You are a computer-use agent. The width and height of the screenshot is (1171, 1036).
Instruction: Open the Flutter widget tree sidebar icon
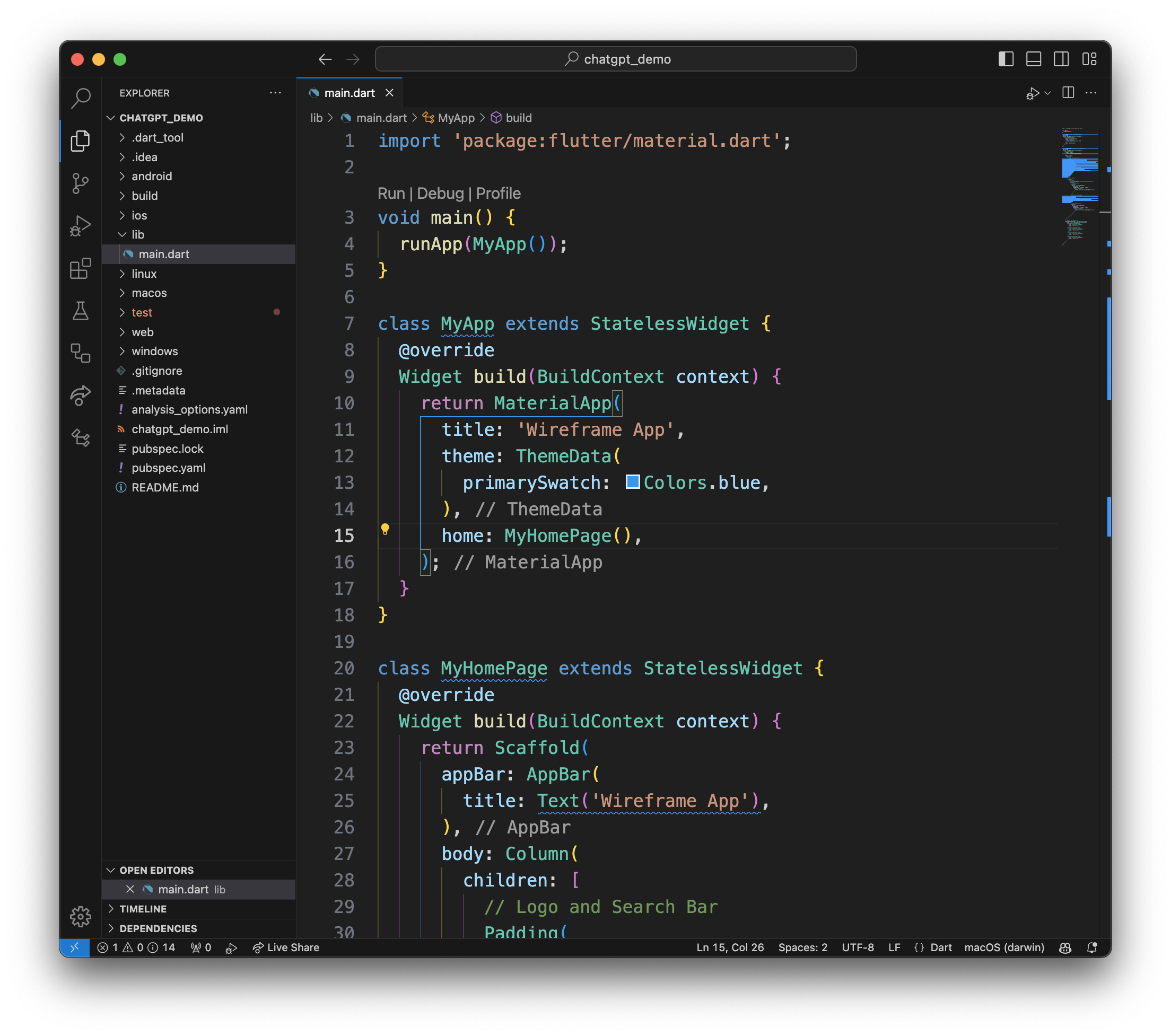pos(80,438)
